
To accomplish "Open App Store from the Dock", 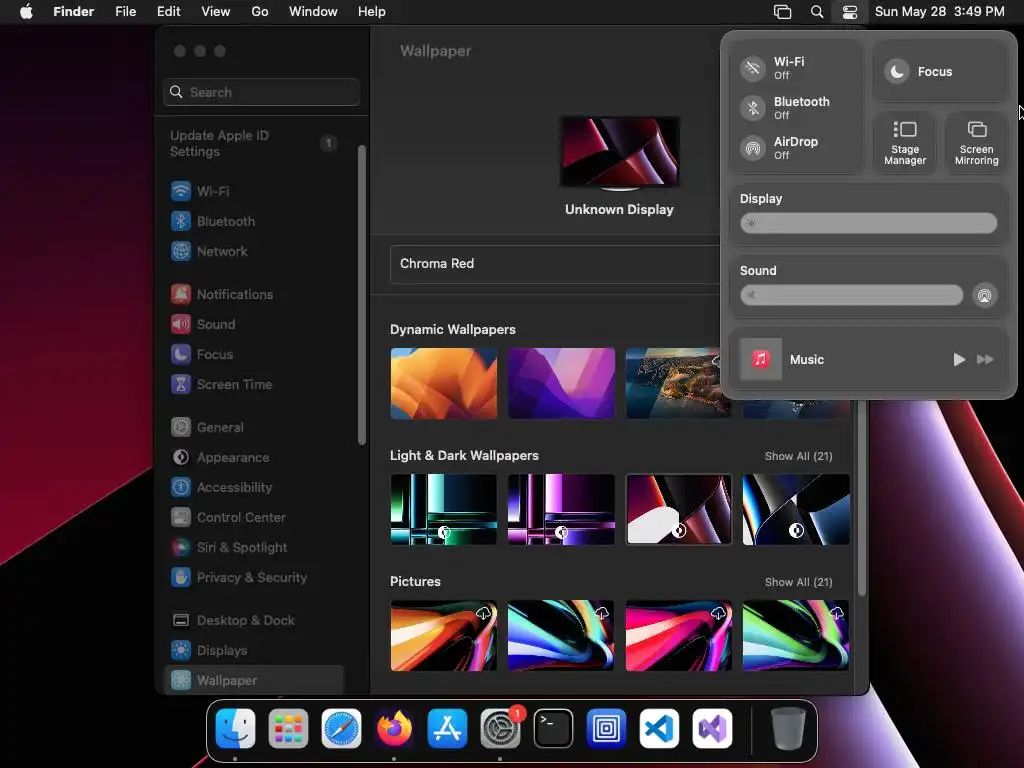I will (447, 728).
